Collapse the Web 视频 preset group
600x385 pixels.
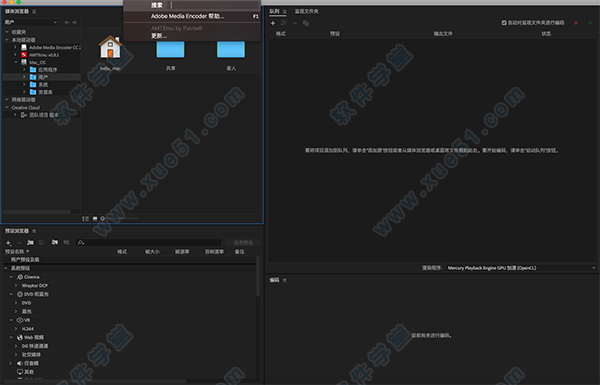11,338
